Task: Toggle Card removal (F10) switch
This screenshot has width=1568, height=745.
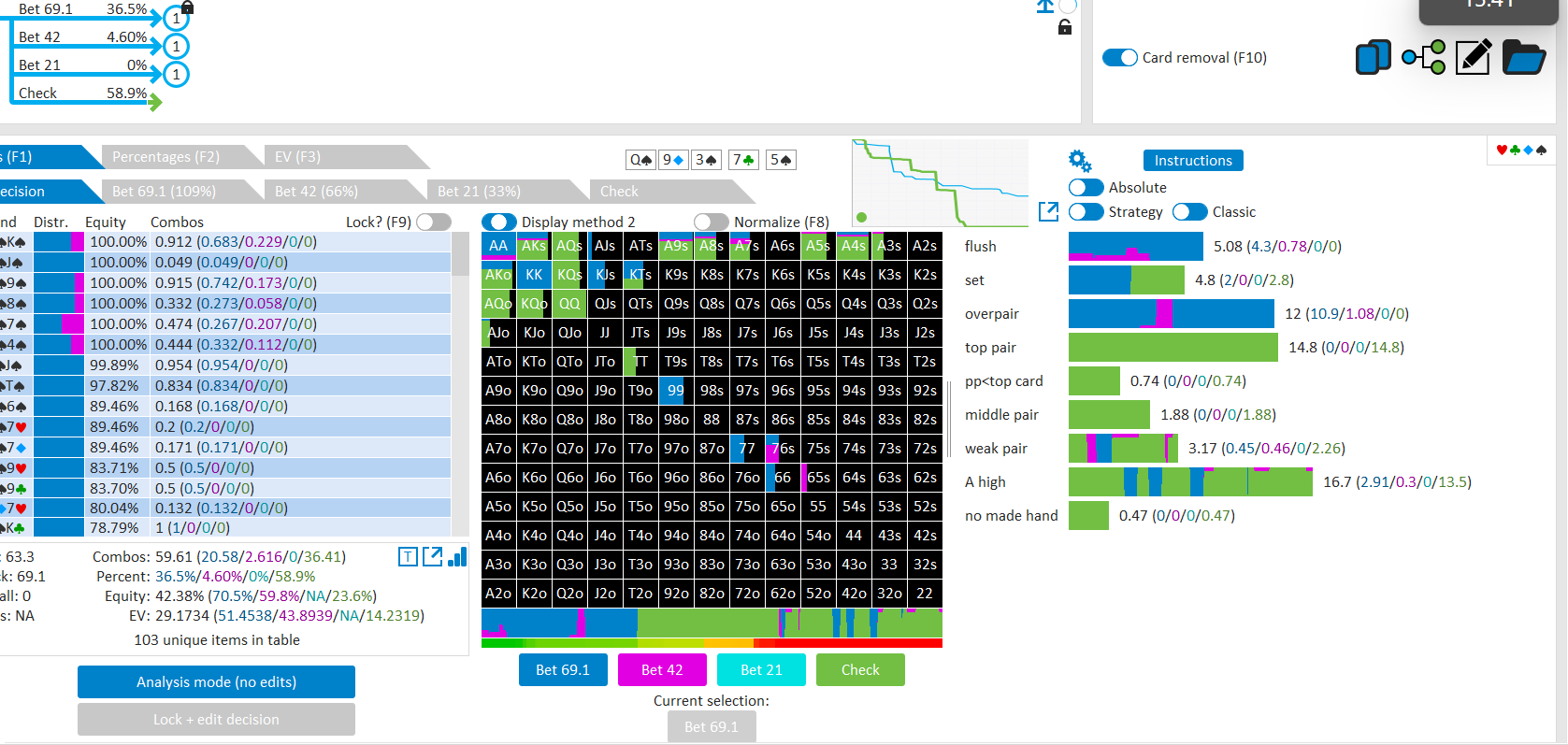Action: click(1120, 57)
